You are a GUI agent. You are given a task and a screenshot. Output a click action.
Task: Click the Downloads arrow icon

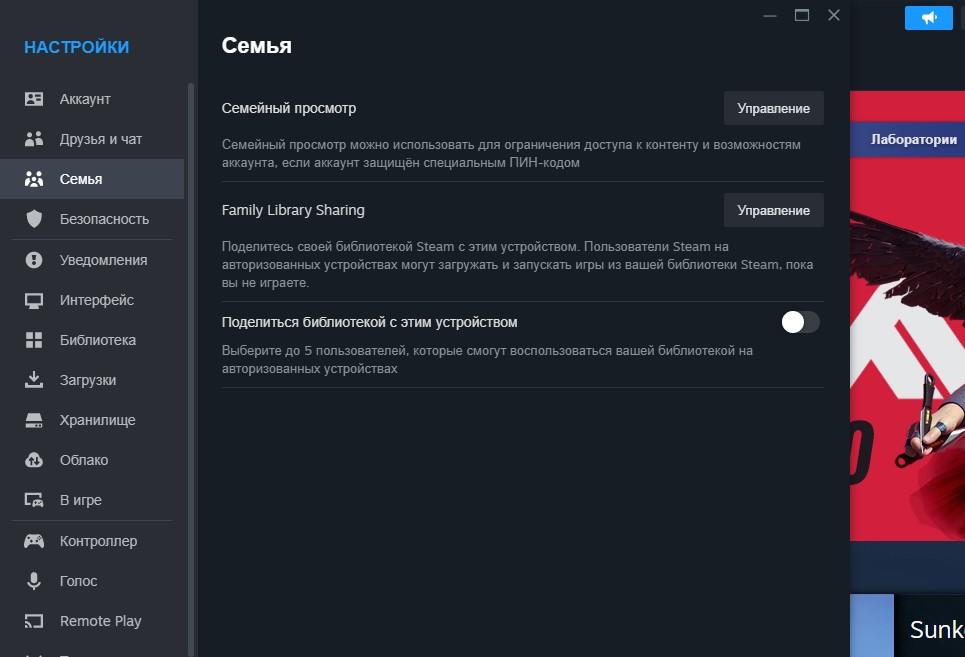pos(34,380)
